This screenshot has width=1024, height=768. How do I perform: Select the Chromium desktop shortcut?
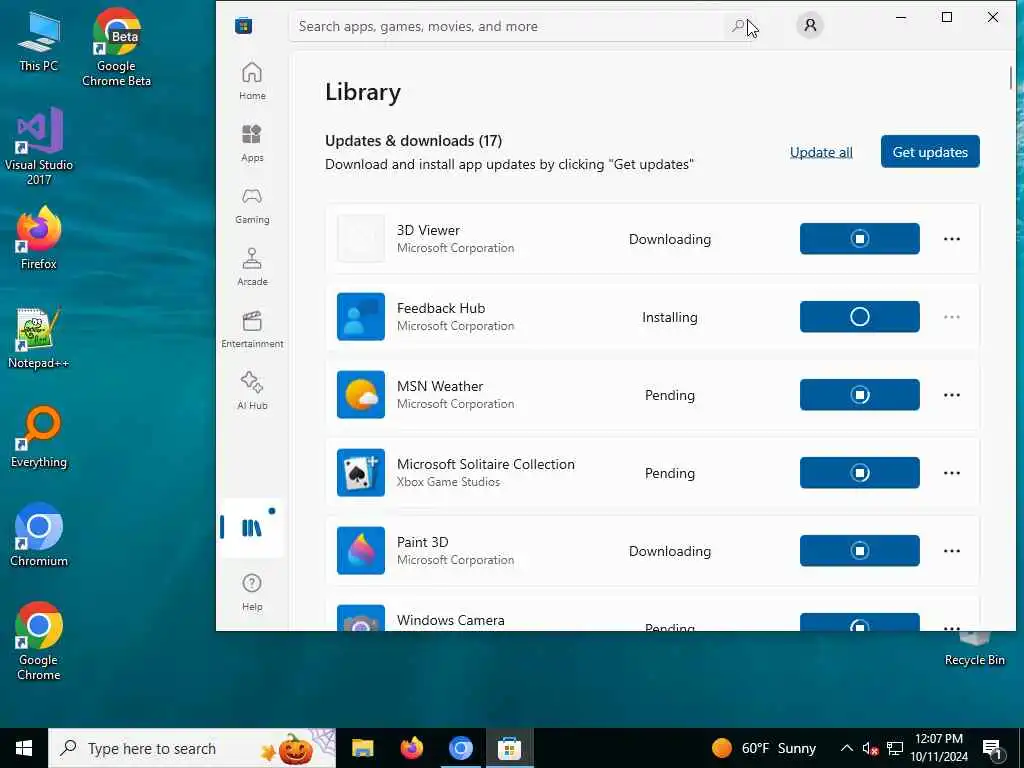coord(39,535)
